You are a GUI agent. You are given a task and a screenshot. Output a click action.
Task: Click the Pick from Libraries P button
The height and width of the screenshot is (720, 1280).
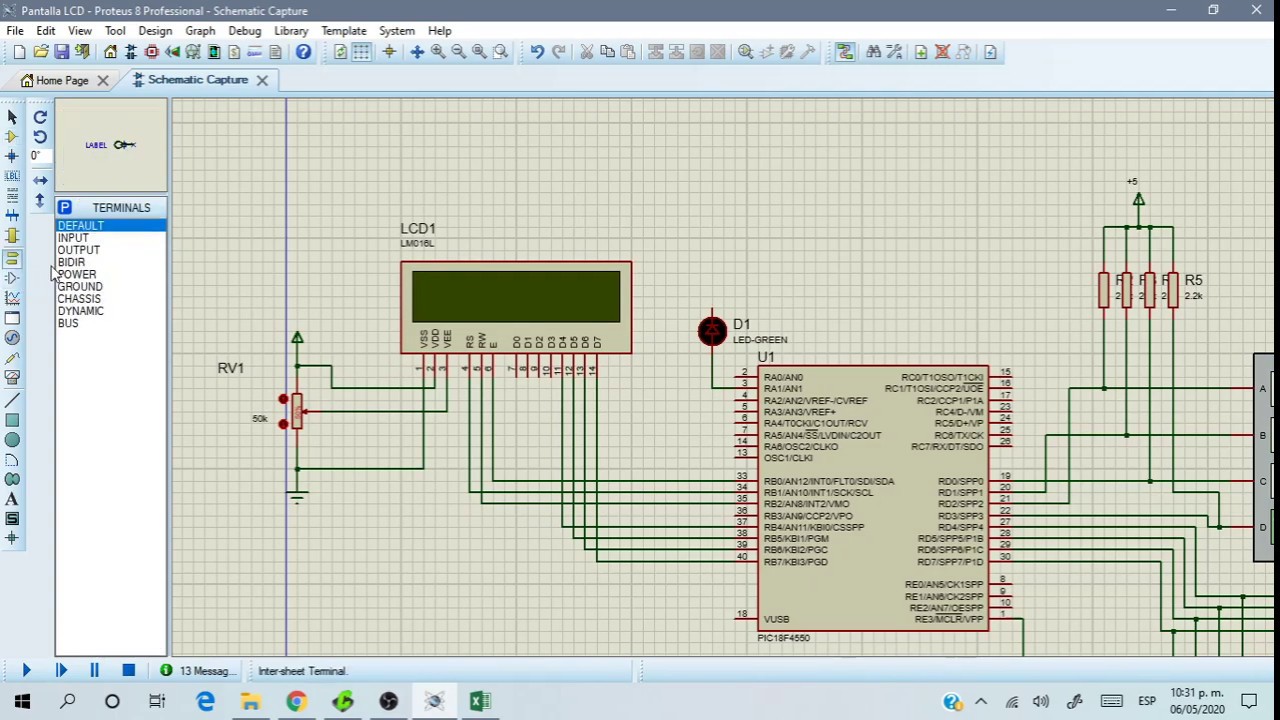click(x=64, y=207)
